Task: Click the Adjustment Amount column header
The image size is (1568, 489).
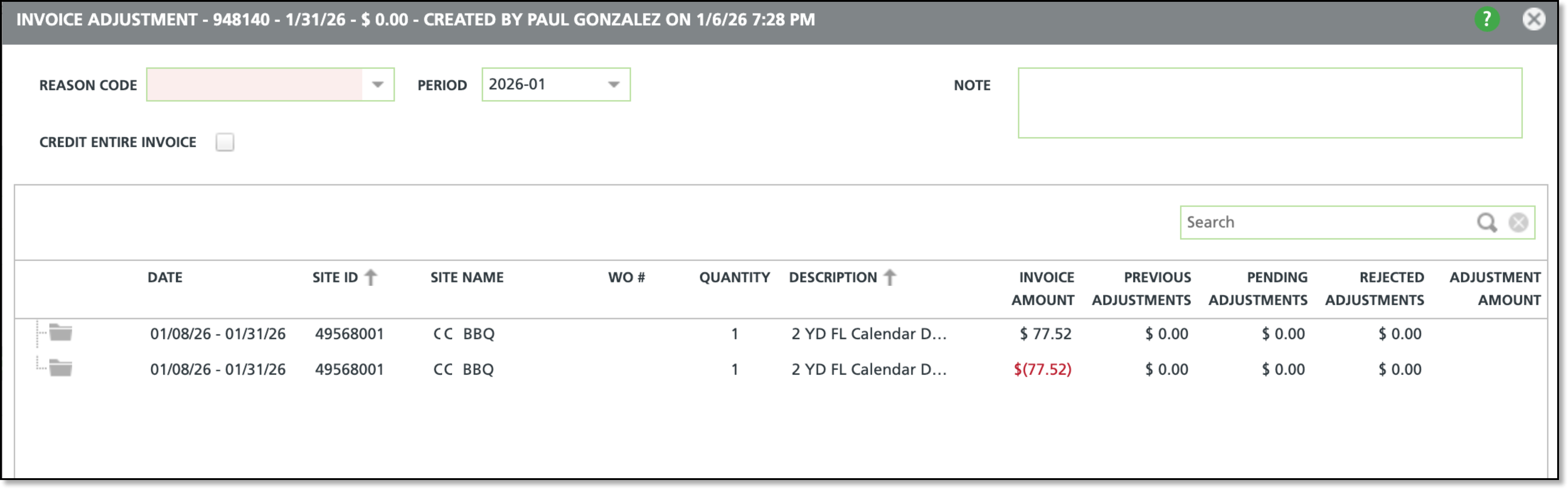Action: tap(1495, 289)
